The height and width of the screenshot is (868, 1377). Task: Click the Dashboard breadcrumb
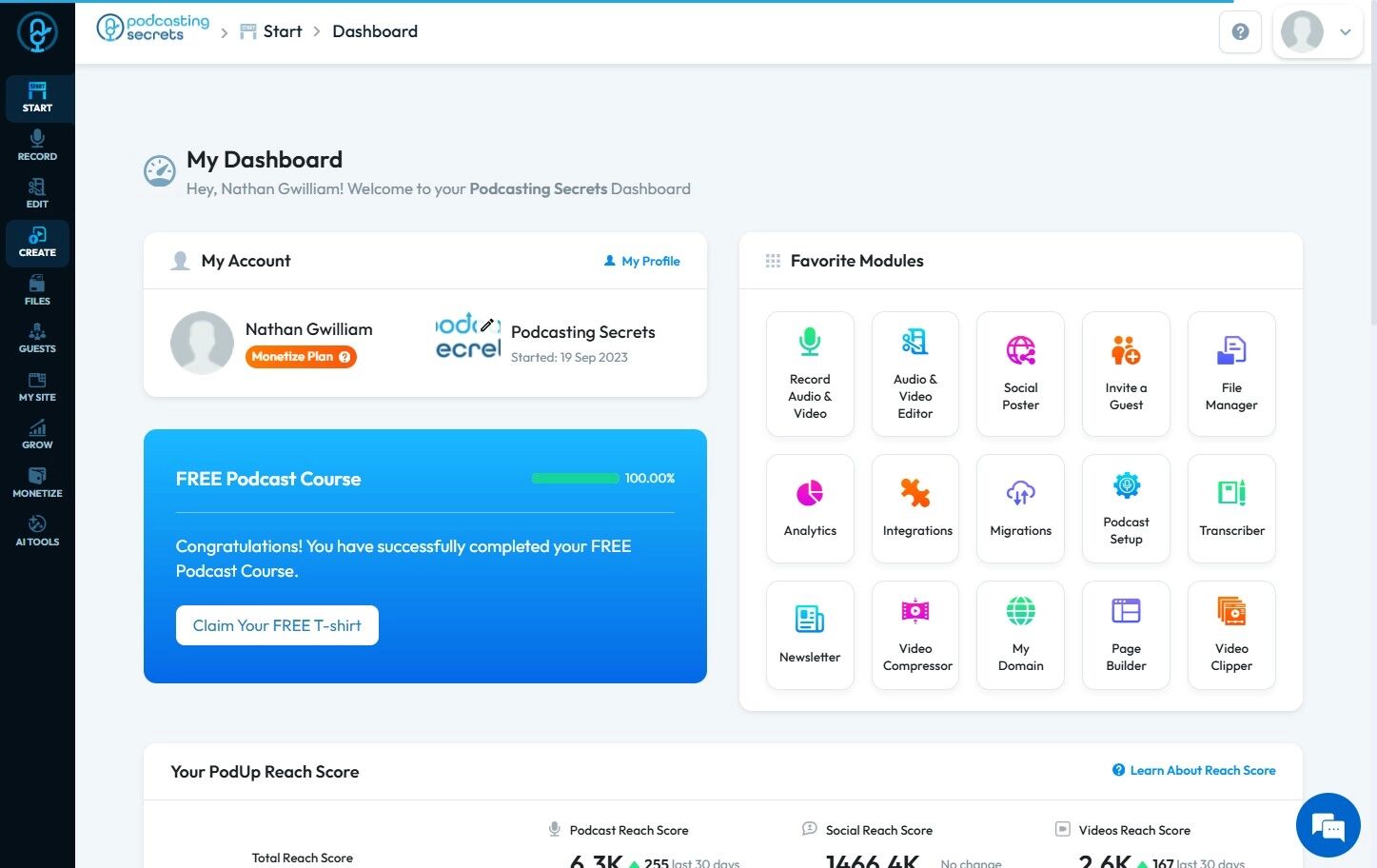(375, 31)
